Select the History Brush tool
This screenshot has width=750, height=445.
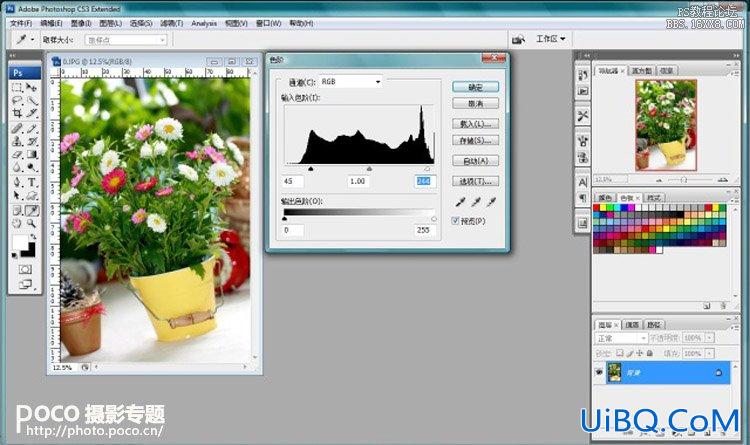tap(32, 141)
